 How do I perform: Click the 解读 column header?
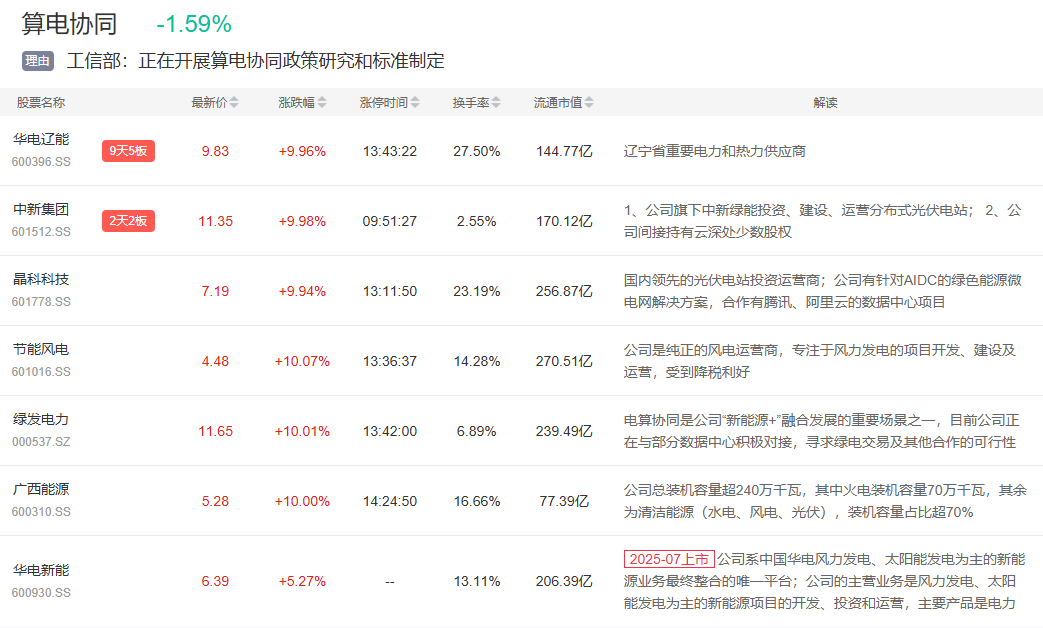[825, 103]
